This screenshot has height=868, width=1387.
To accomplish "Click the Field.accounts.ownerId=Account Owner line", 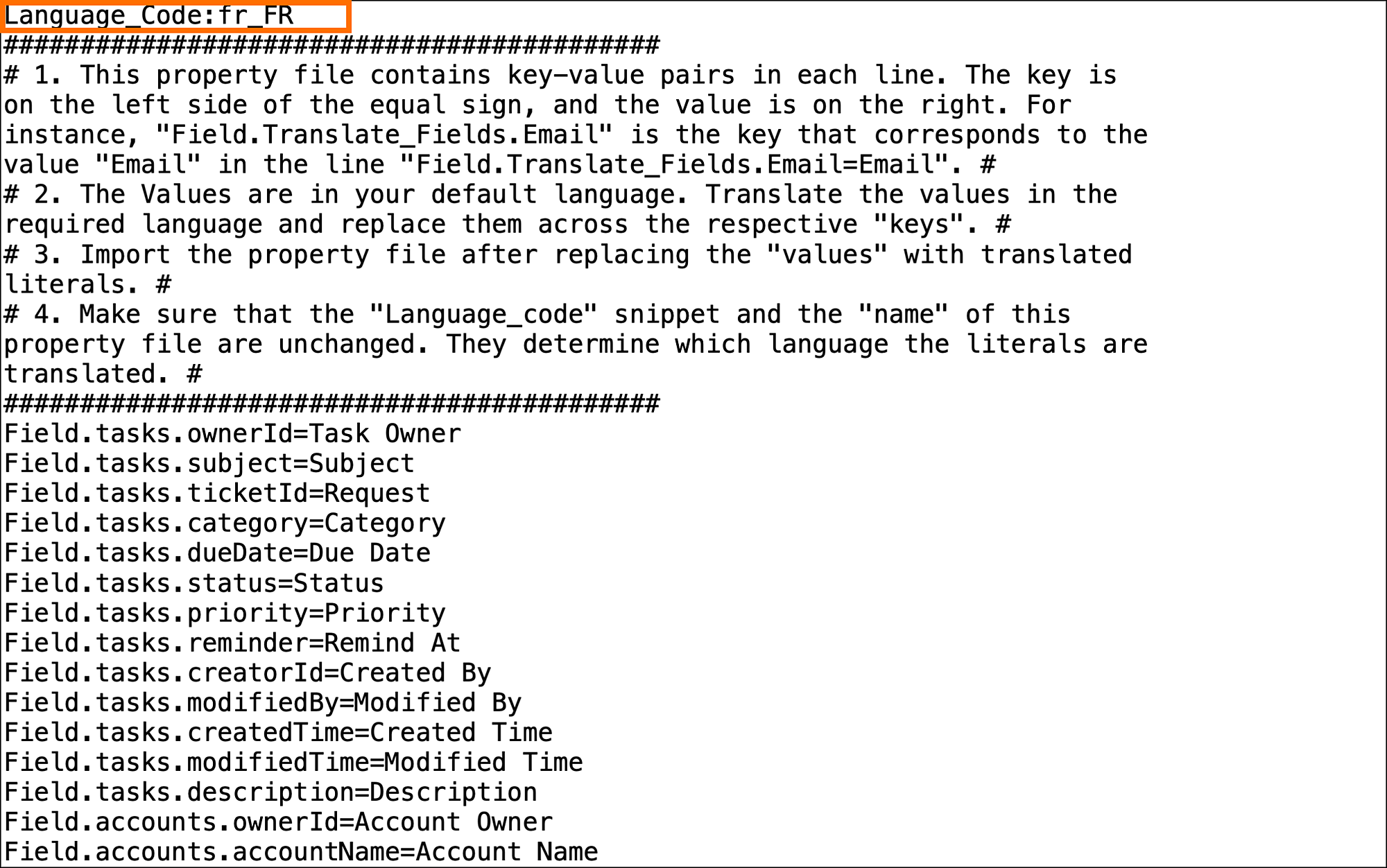I will point(278,822).
